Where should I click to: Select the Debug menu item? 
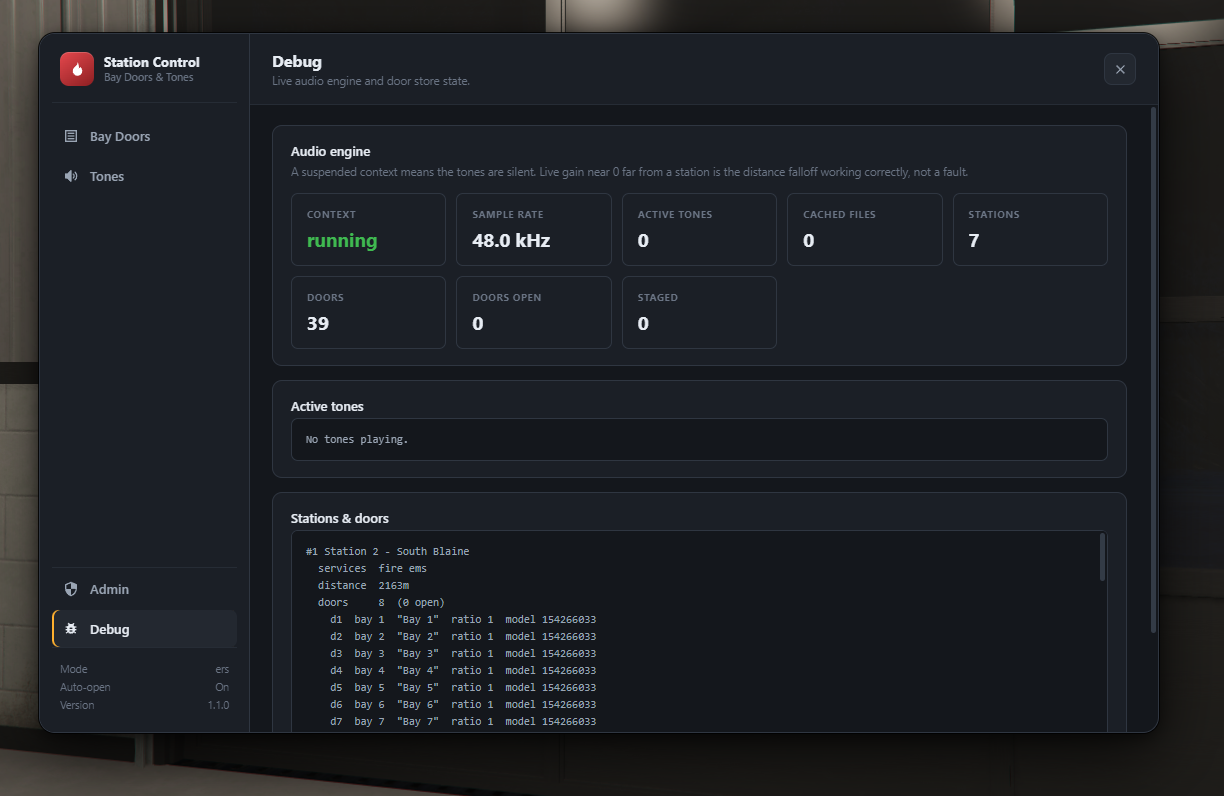coord(144,629)
